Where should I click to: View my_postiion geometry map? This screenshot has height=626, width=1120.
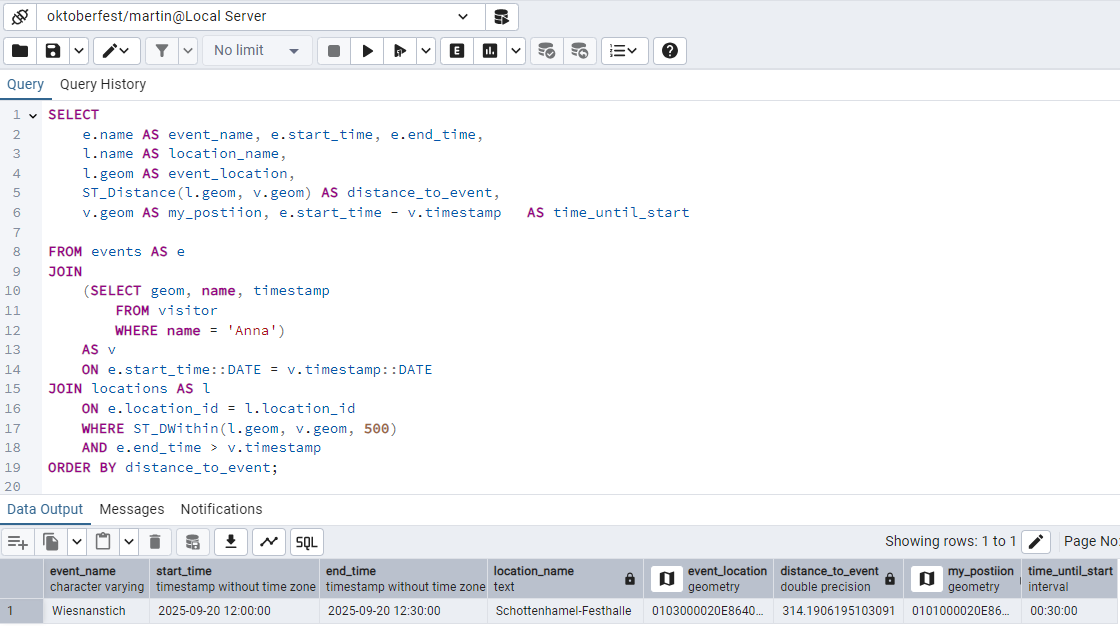pyautogui.click(x=926, y=579)
